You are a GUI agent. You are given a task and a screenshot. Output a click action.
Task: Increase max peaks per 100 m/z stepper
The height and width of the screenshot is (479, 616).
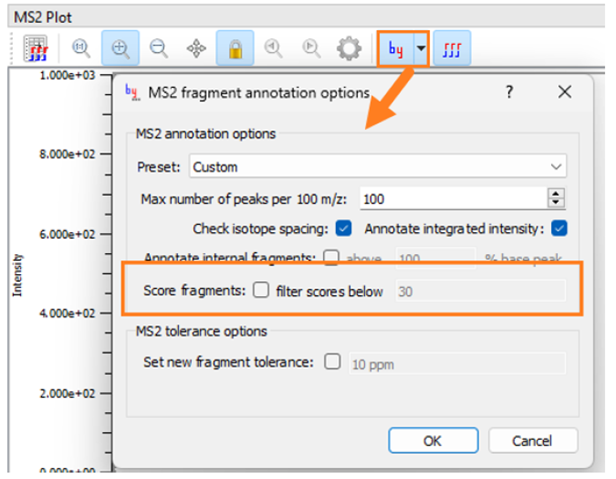557,193
